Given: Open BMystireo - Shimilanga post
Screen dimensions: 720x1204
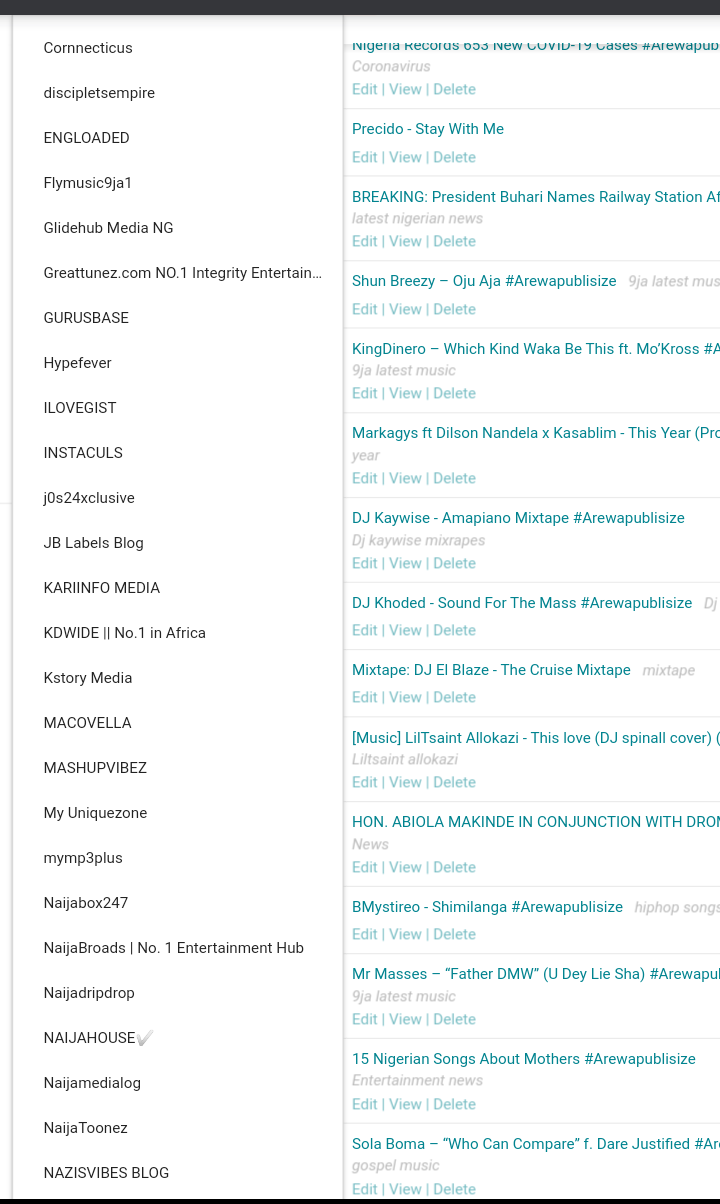Looking at the screenshot, I should pyautogui.click(x=487, y=907).
